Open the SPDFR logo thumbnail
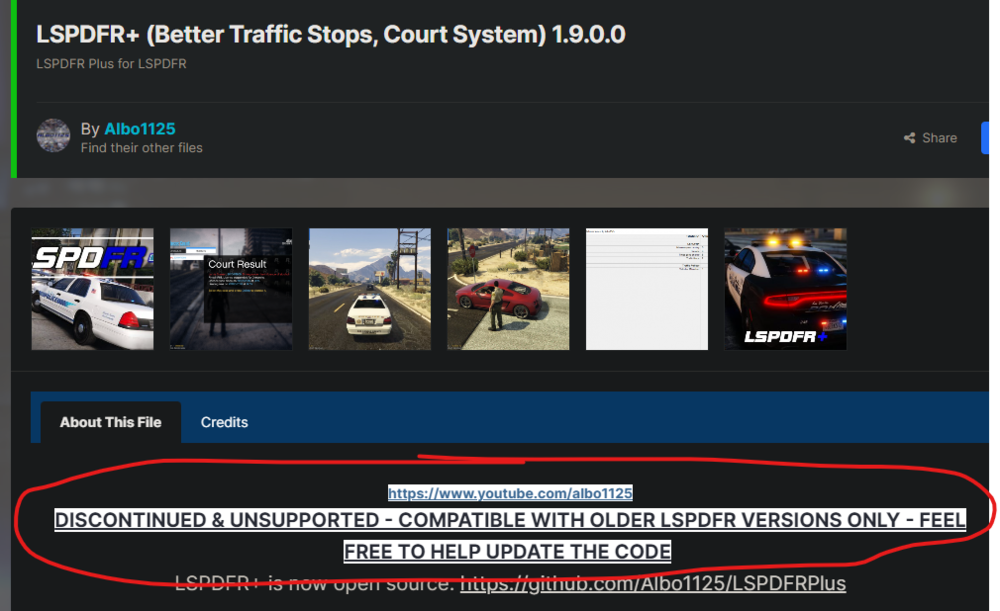Screen dimensions: 1000x611 coord(92,289)
